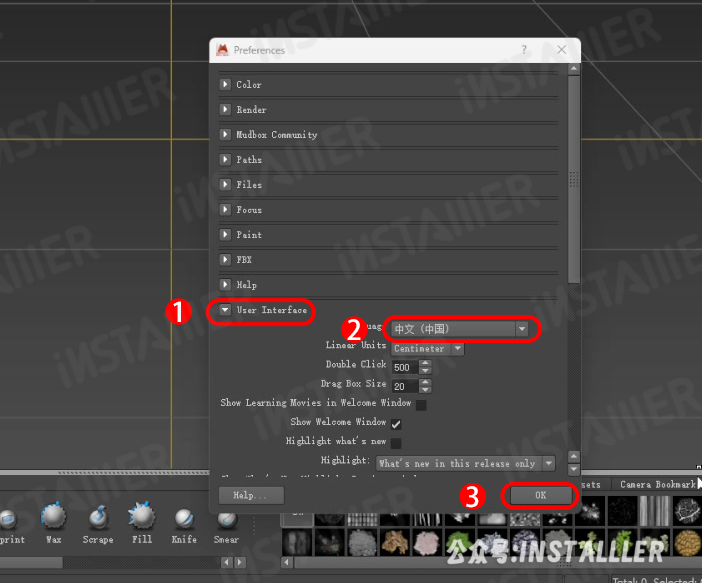This screenshot has height=583, width=702.
Task: Pick the pink blossom stamp thumbnail
Action: (x=427, y=542)
